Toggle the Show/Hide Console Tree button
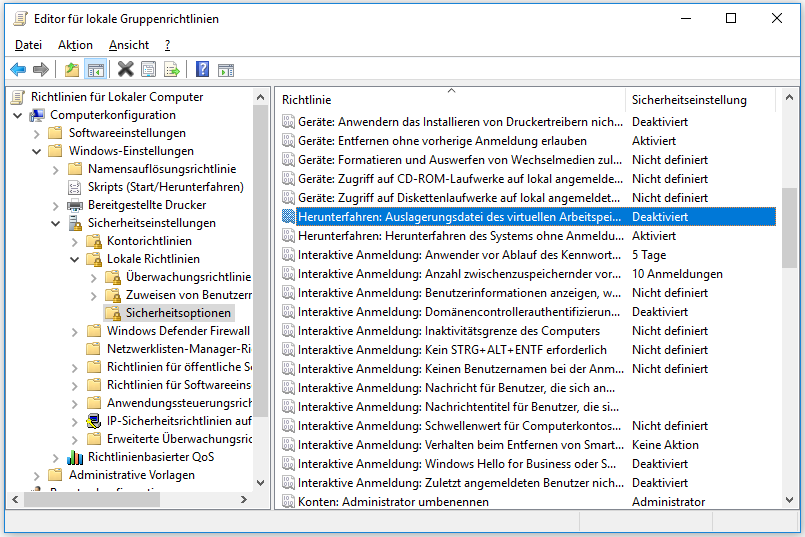The height and width of the screenshot is (537, 805). pyautogui.click(x=96, y=69)
